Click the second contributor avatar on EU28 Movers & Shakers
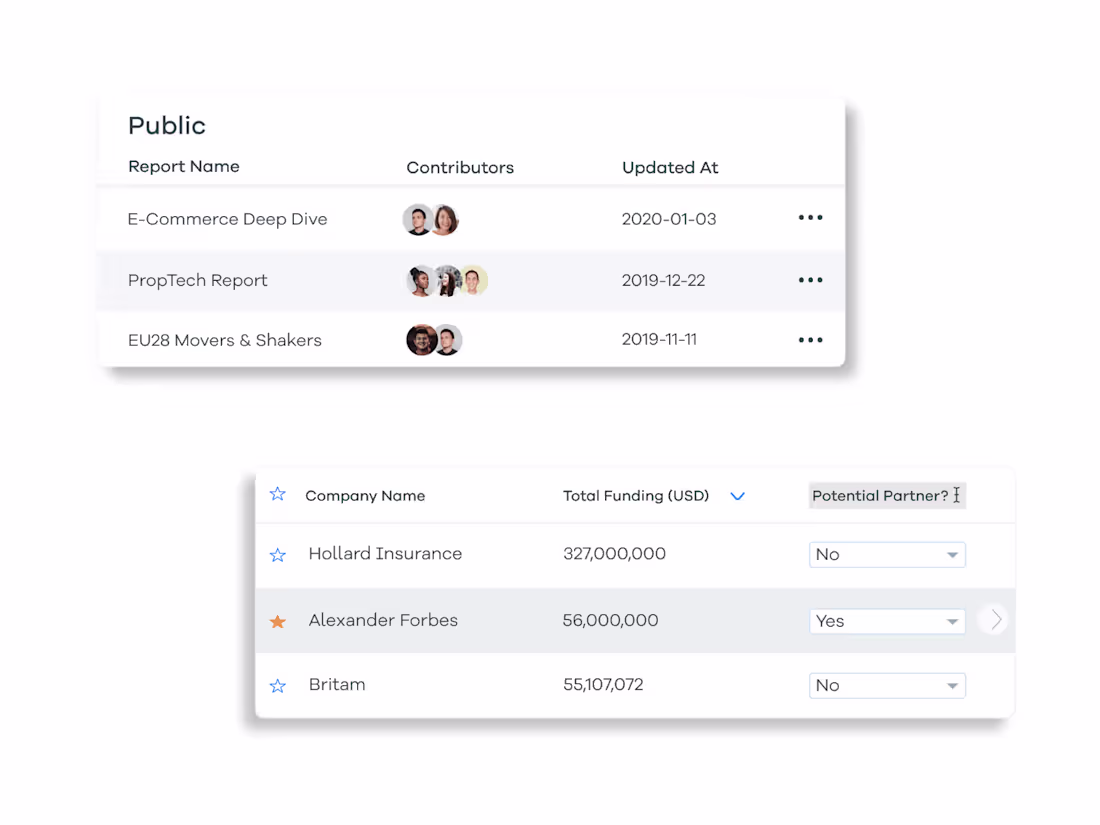 tap(448, 340)
